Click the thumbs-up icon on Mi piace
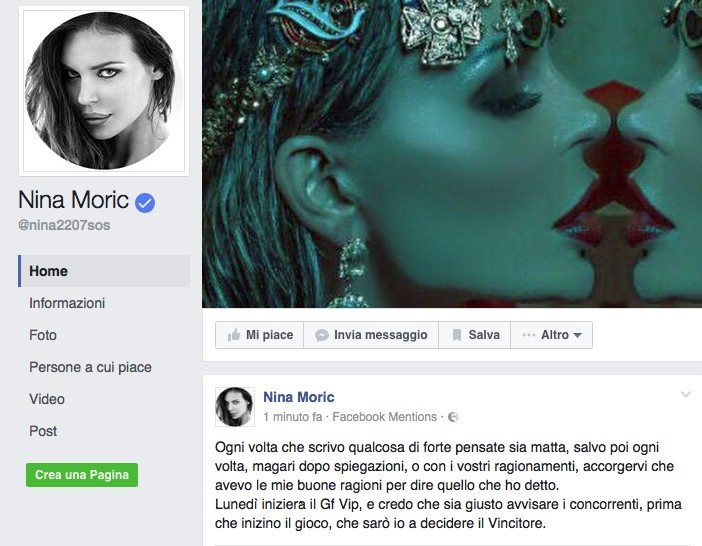 pos(234,335)
